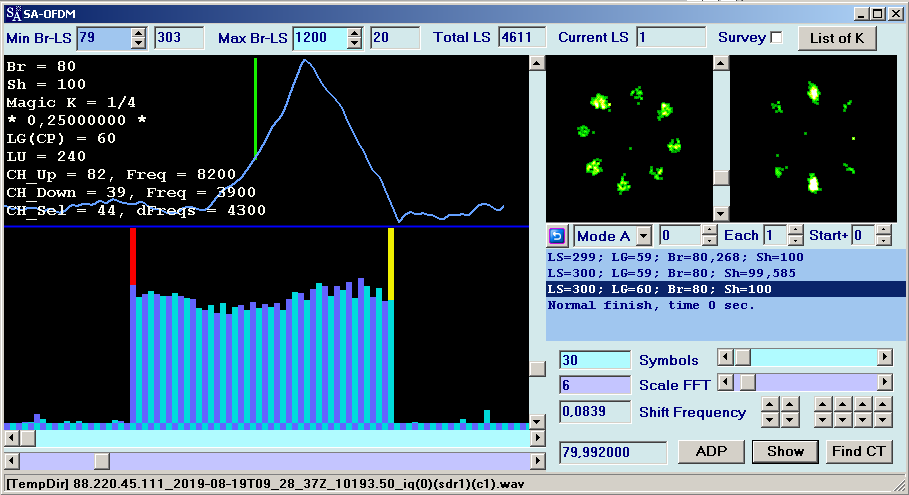The height and width of the screenshot is (495, 909).
Task: Click the Max Br-LS input showing 1200
Action: click(x=321, y=38)
